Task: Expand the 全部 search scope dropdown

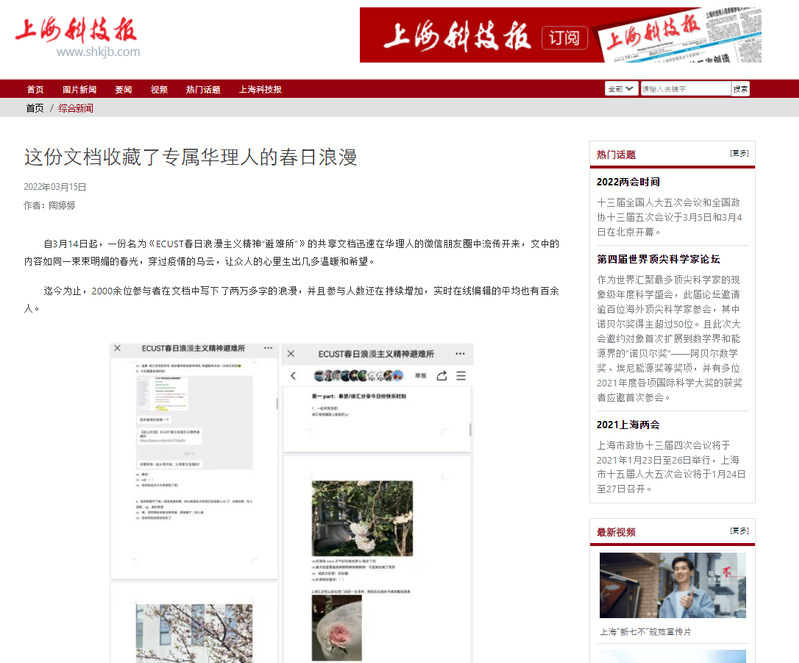Action: [x=621, y=89]
